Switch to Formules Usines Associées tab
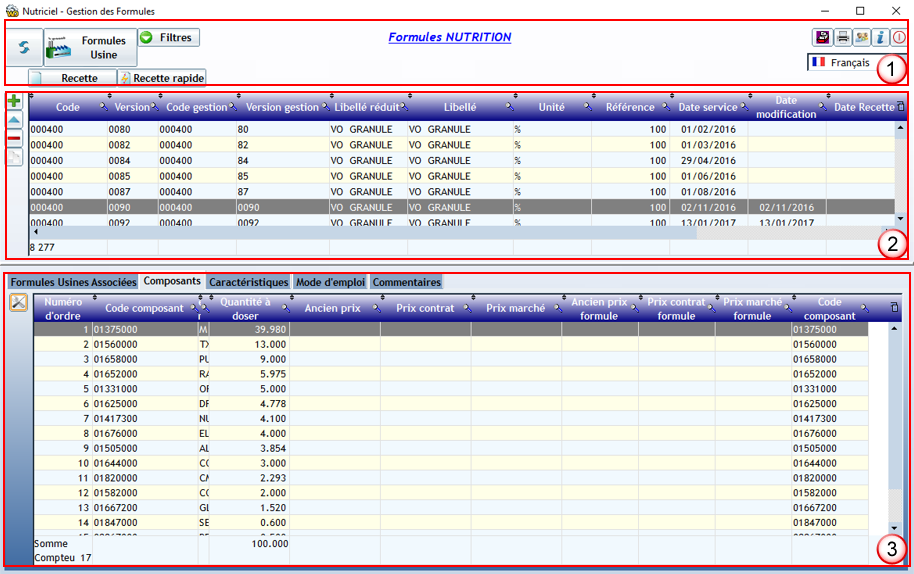This screenshot has height=574, width=914. [73, 282]
